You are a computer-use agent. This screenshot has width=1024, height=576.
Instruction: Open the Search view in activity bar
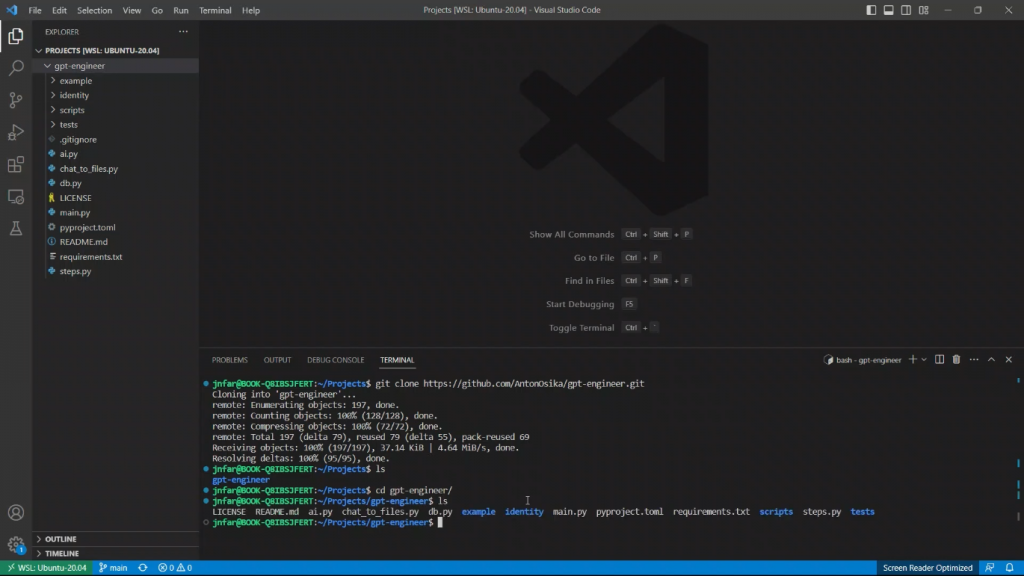[16, 68]
